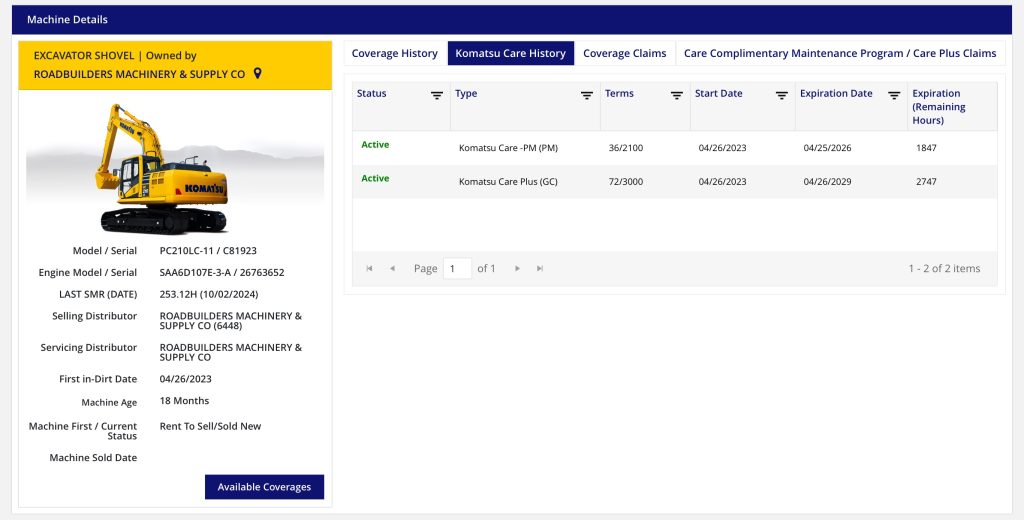Open the Type column filter menu
The height and width of the screenshot is (520, 1024).
[x=587, y=95]
